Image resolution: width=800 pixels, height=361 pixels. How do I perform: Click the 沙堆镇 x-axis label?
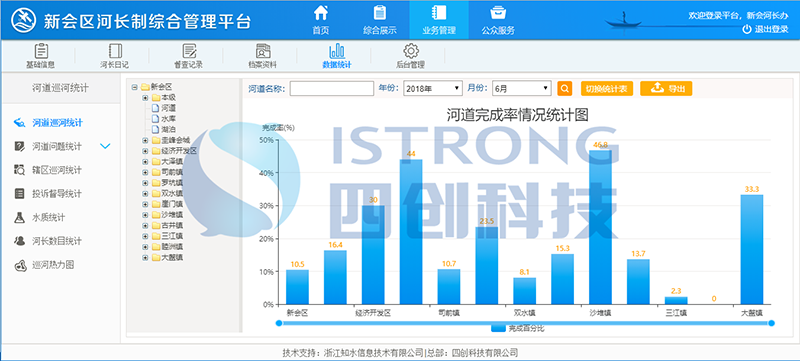[601, 313]
